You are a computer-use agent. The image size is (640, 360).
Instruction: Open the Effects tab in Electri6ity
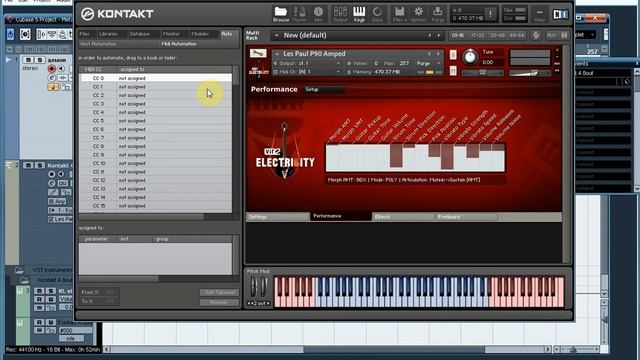(x=403, y=217)
